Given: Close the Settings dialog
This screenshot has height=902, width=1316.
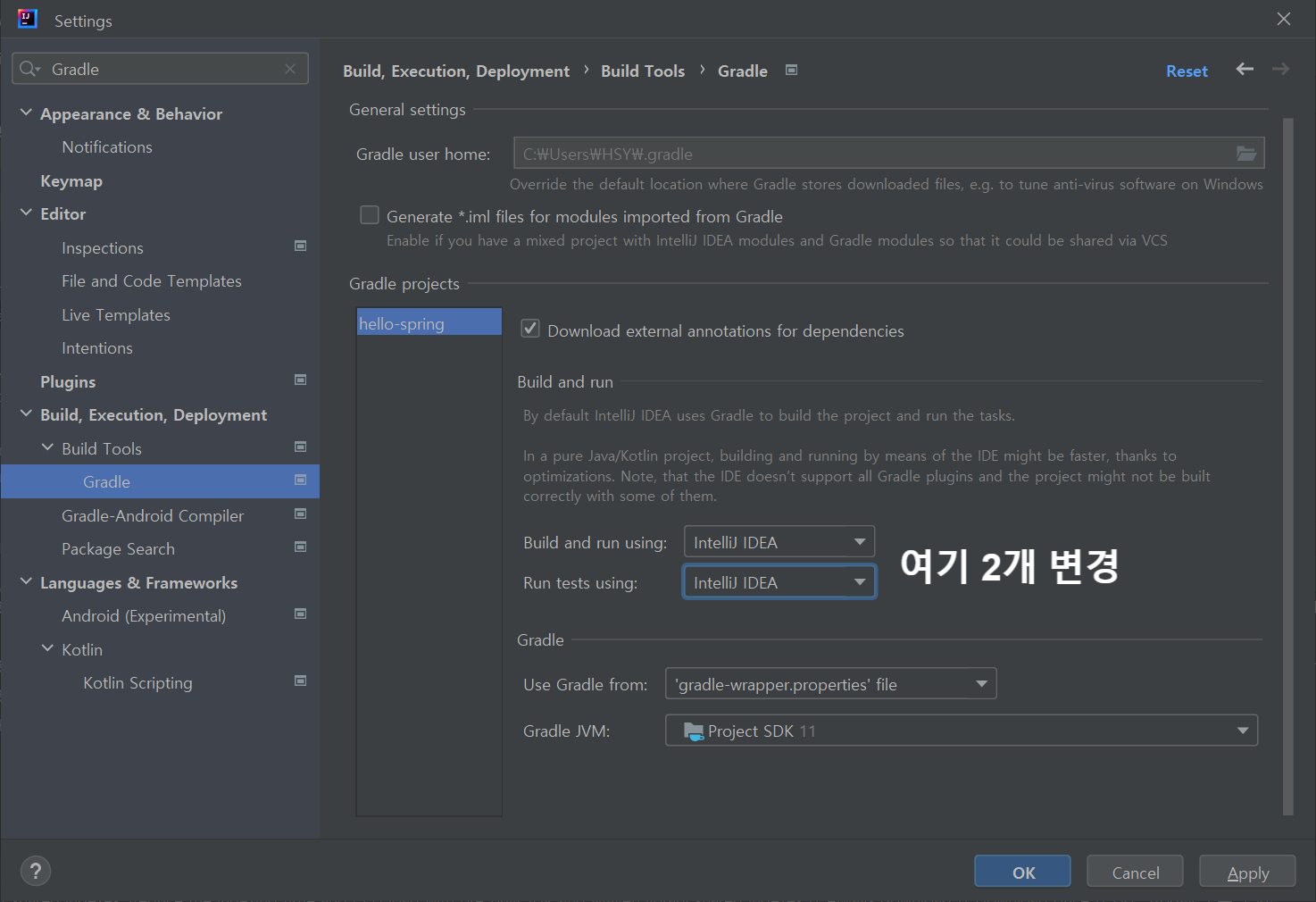Looking at the screenshot, I should tap(1284, 19).
